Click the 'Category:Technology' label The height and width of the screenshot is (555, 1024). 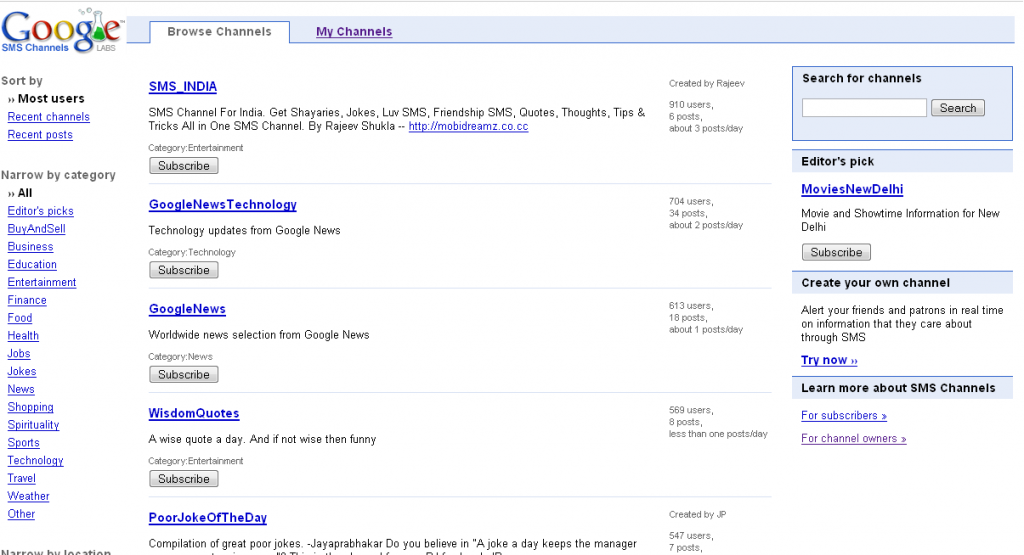click(192, 252)
